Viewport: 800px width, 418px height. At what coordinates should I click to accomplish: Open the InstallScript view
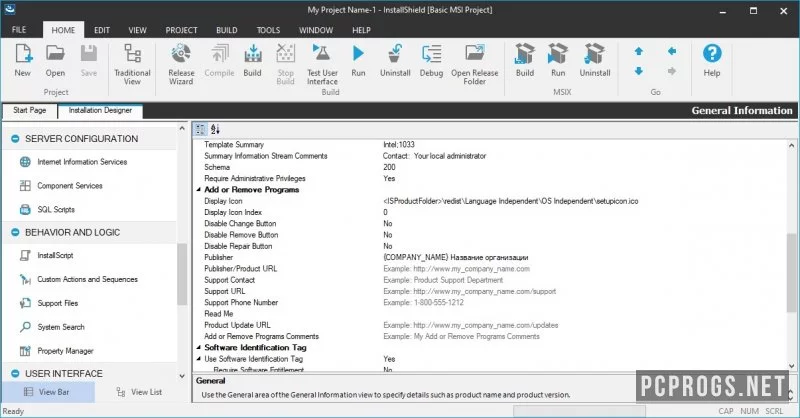pyautogui.click(x=55, y=255)
